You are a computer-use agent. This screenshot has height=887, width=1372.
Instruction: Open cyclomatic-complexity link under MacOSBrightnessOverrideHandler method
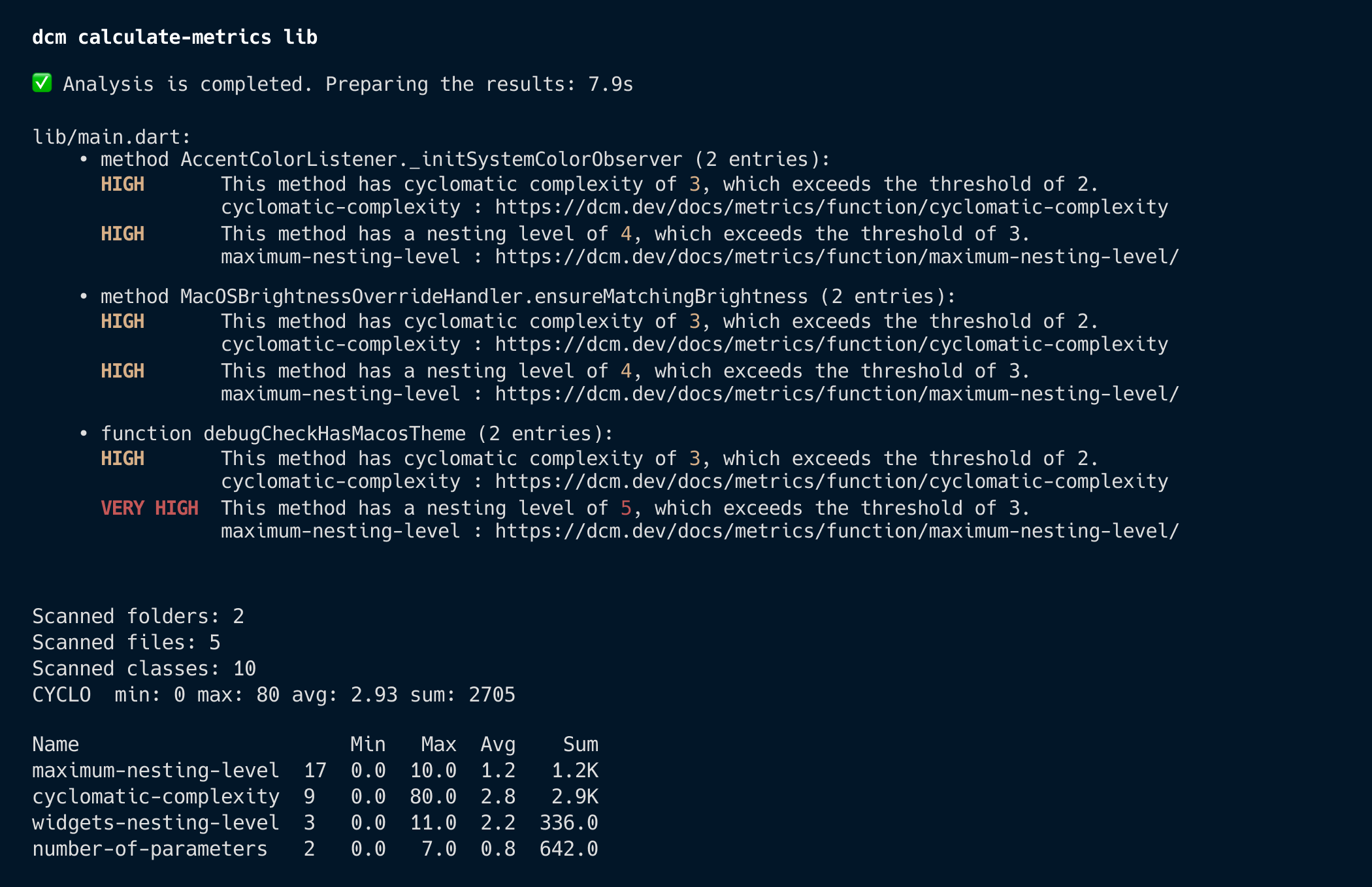tap(831, 345)
